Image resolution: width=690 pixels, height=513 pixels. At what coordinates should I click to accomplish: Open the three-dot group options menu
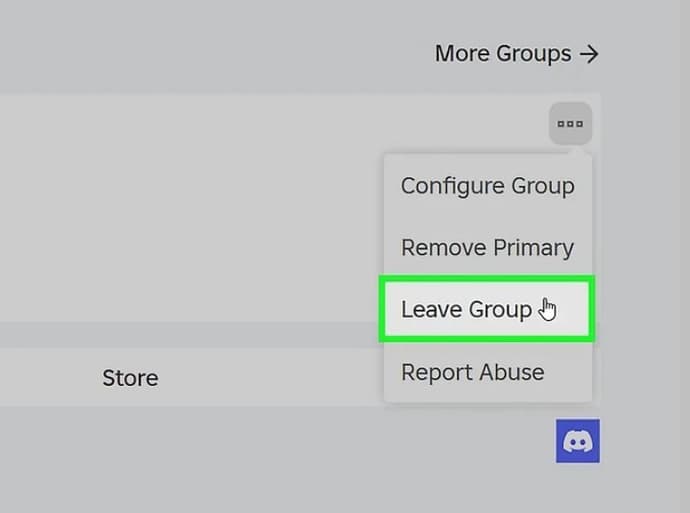click(570, 124)
